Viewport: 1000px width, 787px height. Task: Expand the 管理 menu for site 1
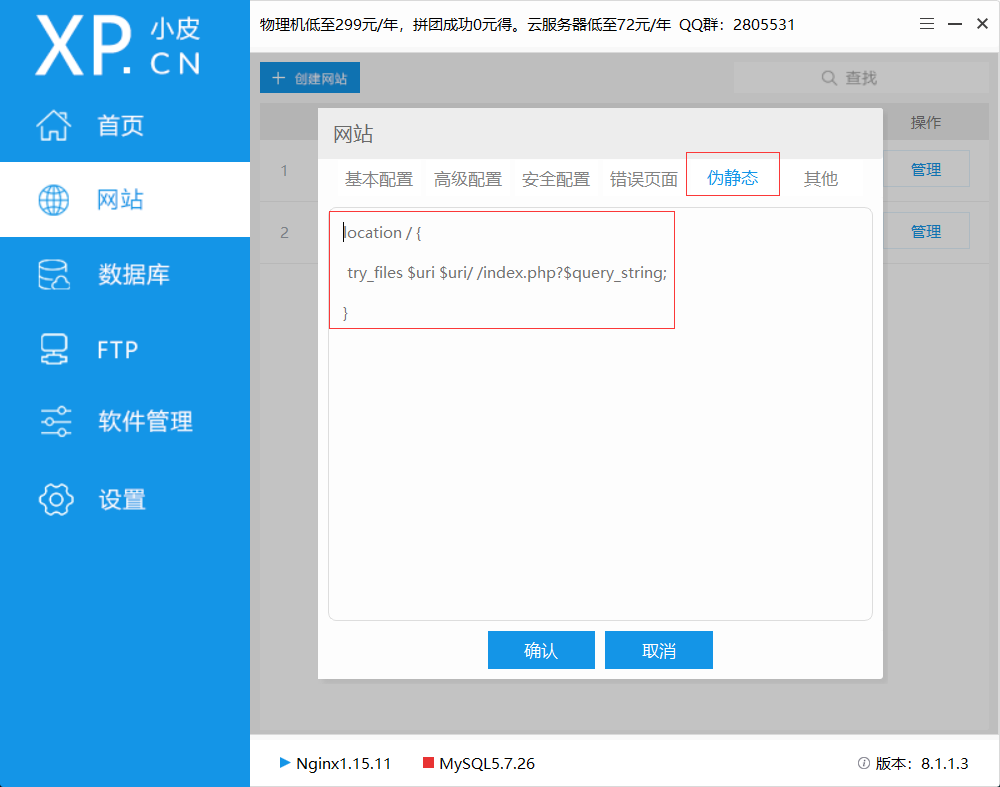click(x=925, y=170)
